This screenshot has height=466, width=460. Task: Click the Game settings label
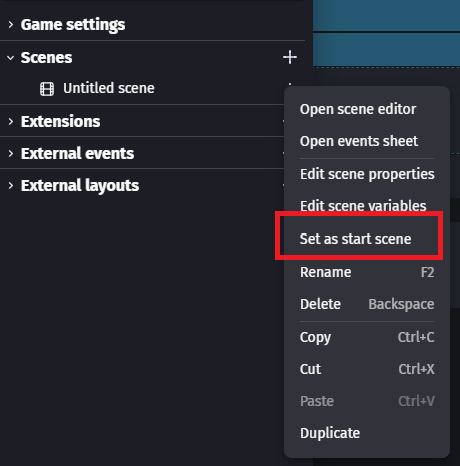(73, 25)
